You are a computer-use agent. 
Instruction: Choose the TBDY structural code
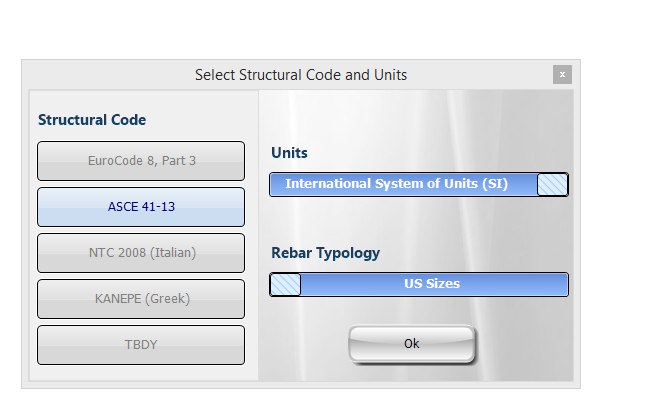pyautogui.click(x=141, y=345)
